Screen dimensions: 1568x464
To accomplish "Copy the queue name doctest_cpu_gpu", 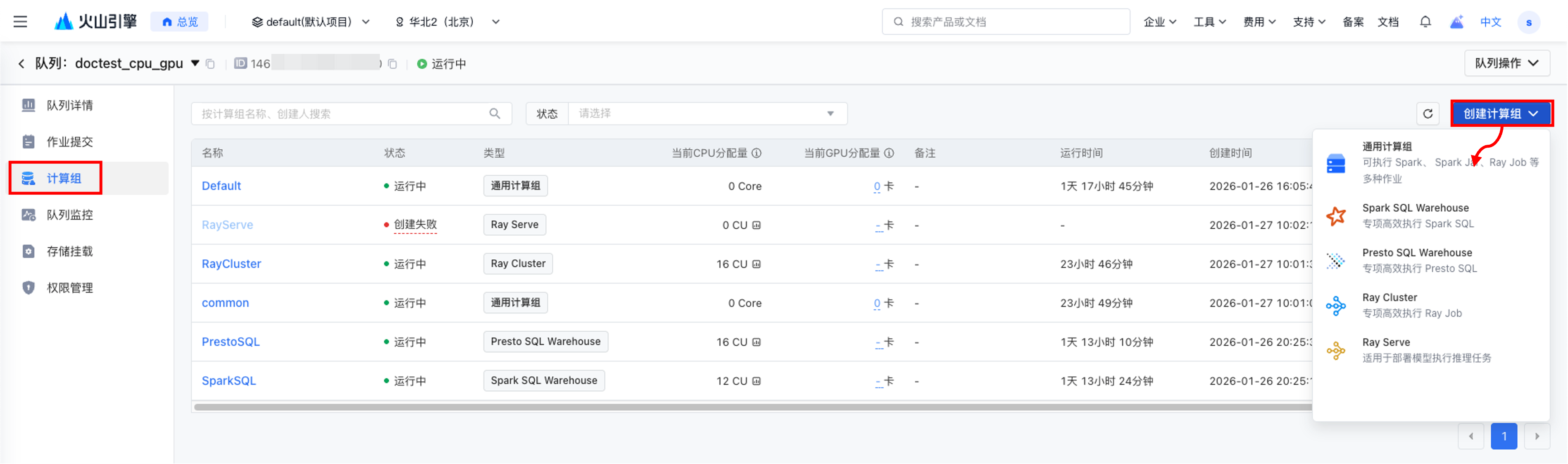I will pos(210,64).
